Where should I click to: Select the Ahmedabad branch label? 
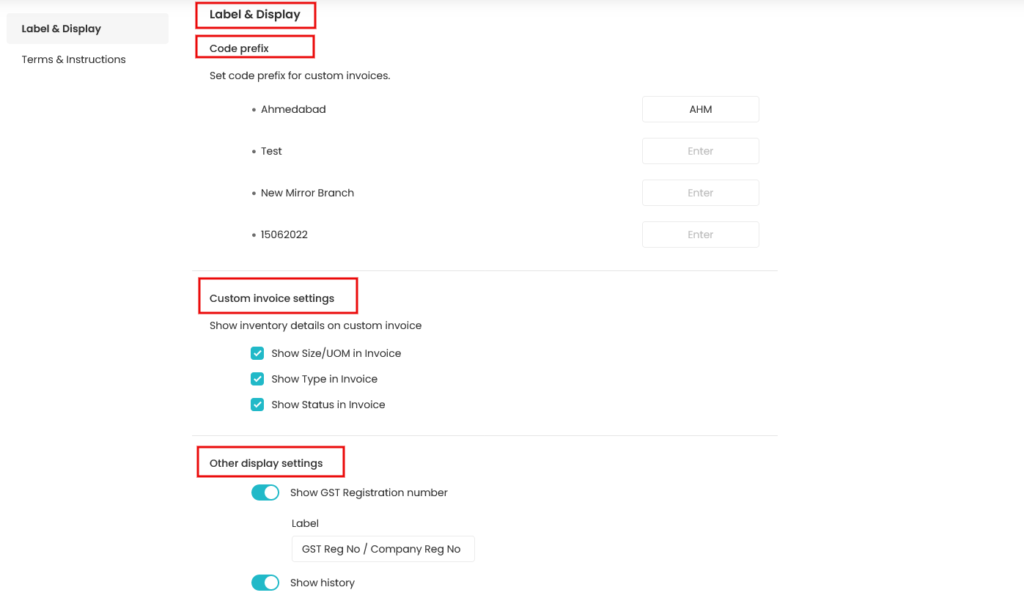[x=294, y=109]
